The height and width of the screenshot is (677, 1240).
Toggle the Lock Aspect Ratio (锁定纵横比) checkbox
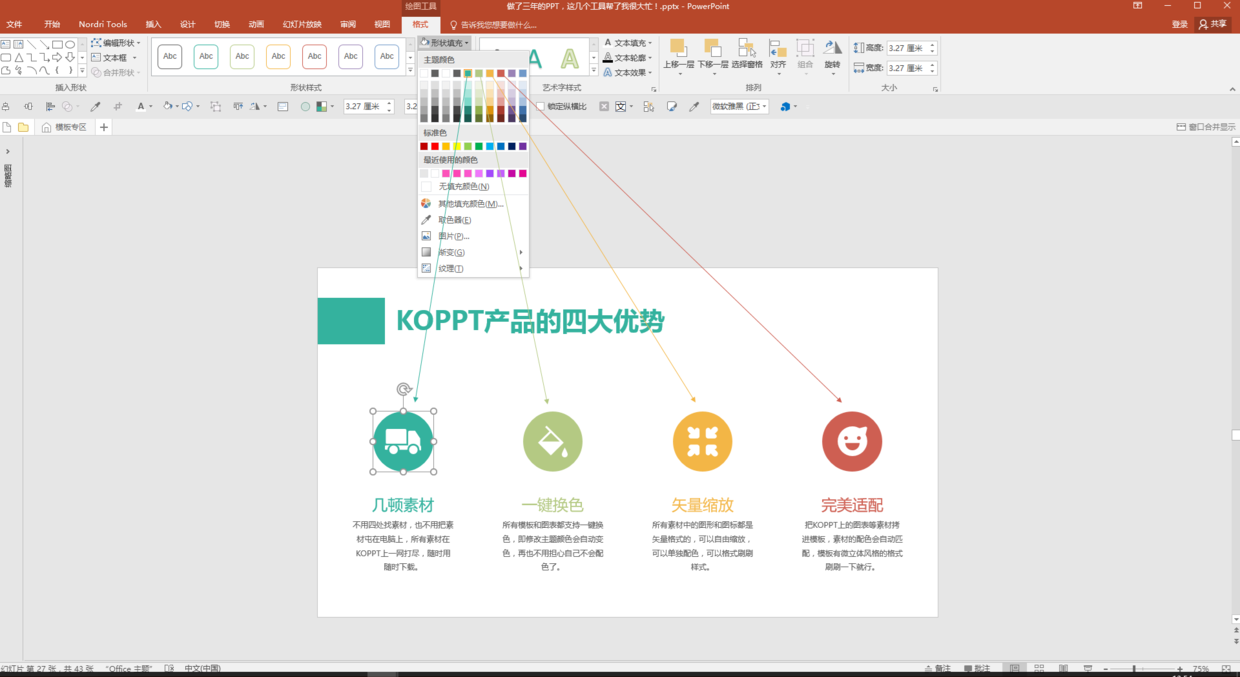[541, 106]
